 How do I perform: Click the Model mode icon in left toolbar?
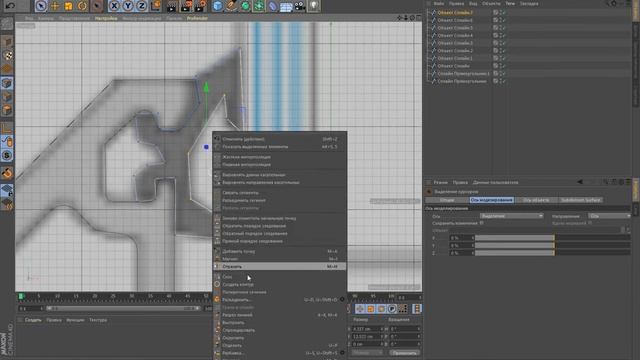point(7,42)
